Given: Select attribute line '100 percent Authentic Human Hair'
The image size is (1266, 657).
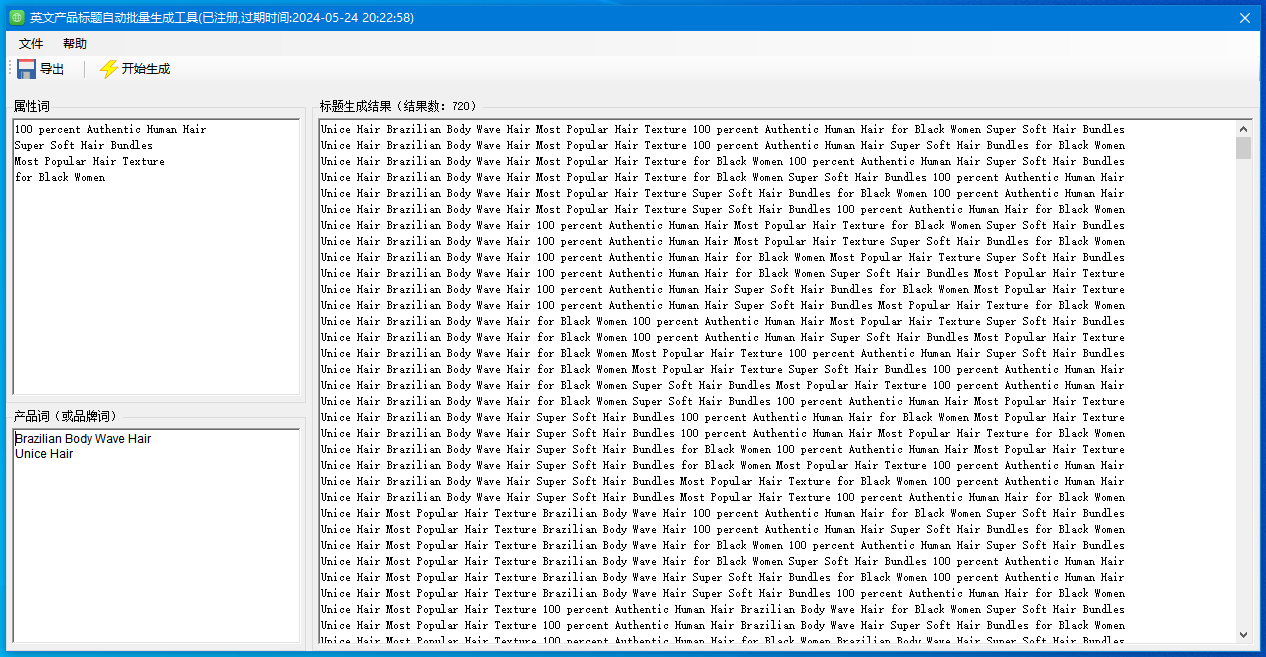Looking at the screenshot, I should [x=110, y=129].
